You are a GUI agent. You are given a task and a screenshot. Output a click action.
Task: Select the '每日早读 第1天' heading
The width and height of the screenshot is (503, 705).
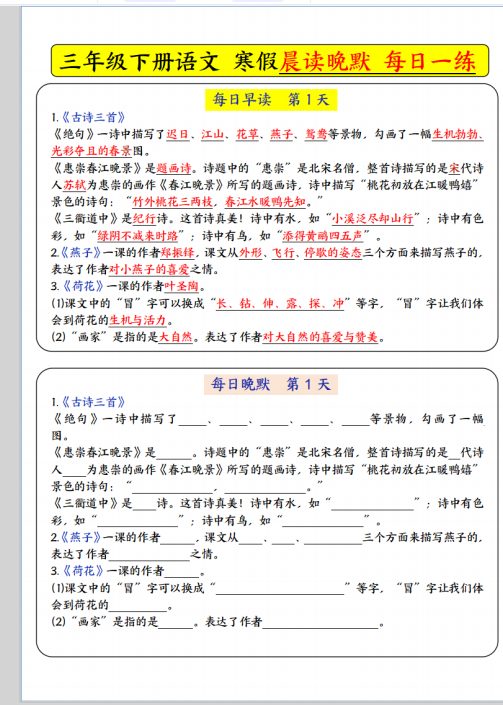pyautogui.click(x=271, y=99)
